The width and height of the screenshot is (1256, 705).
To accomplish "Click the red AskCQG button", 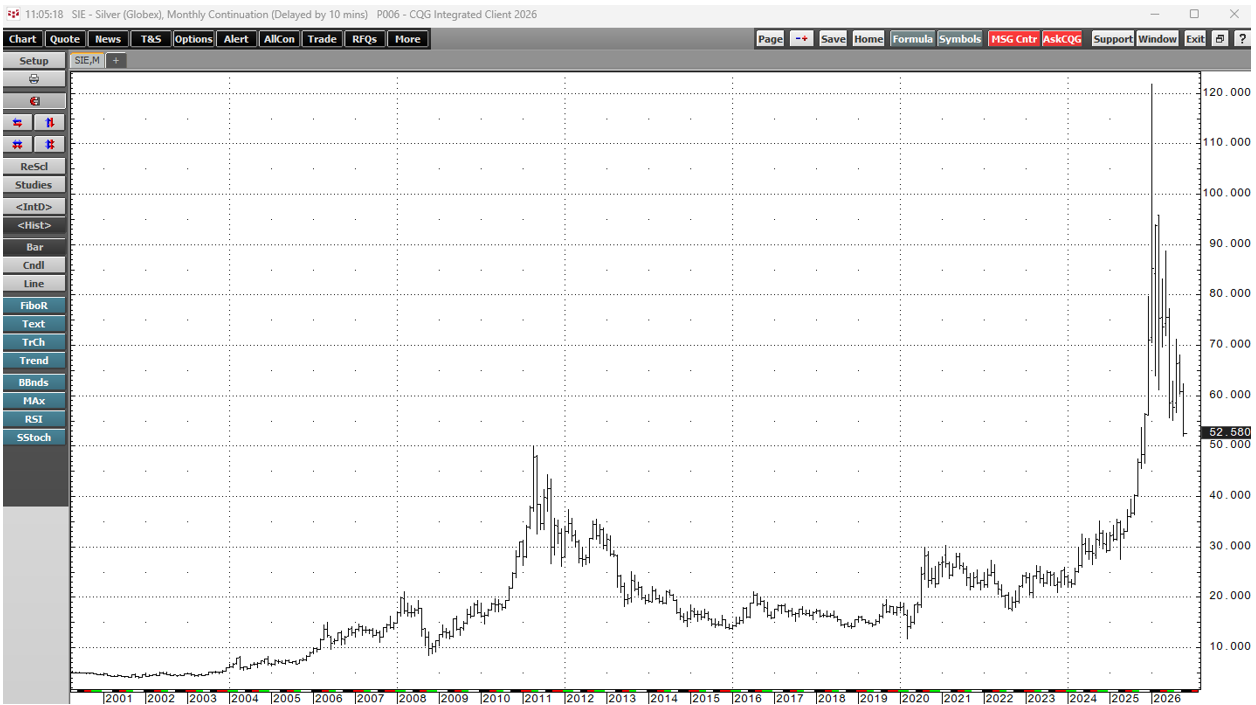I will [x=1062, y=39].
